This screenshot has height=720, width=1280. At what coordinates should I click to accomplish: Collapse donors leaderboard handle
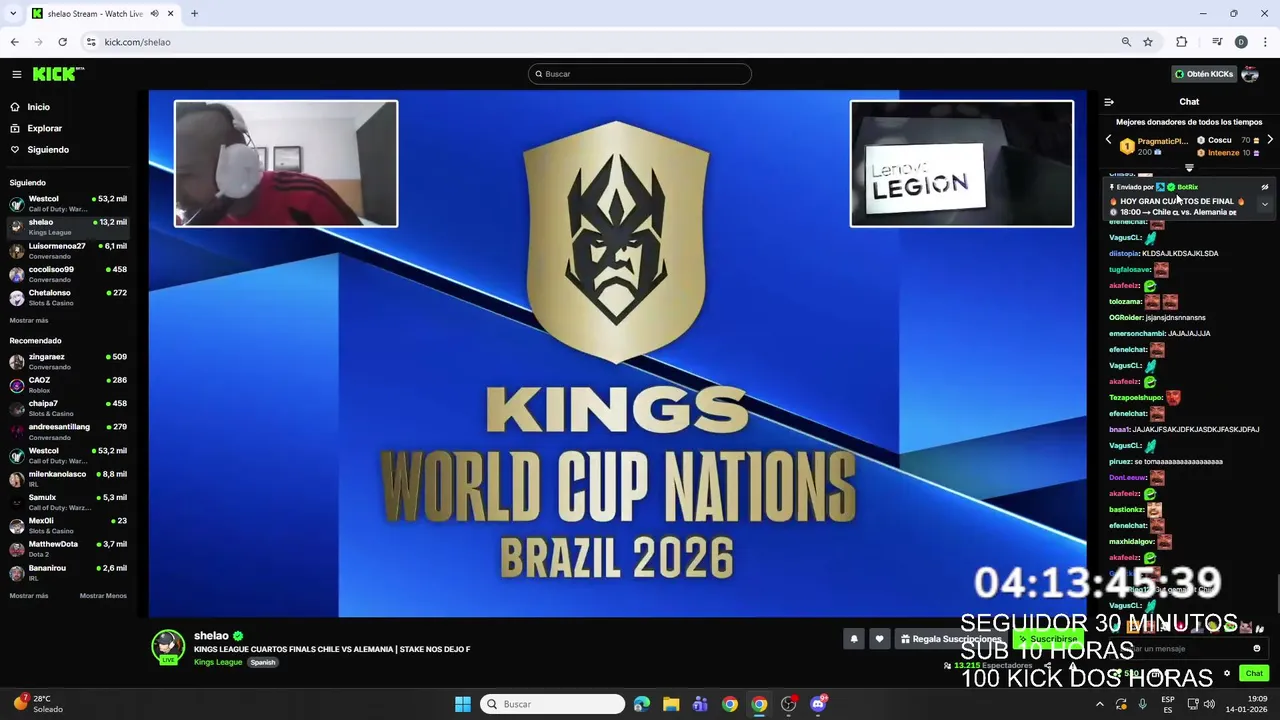[x=1189, y=168]
